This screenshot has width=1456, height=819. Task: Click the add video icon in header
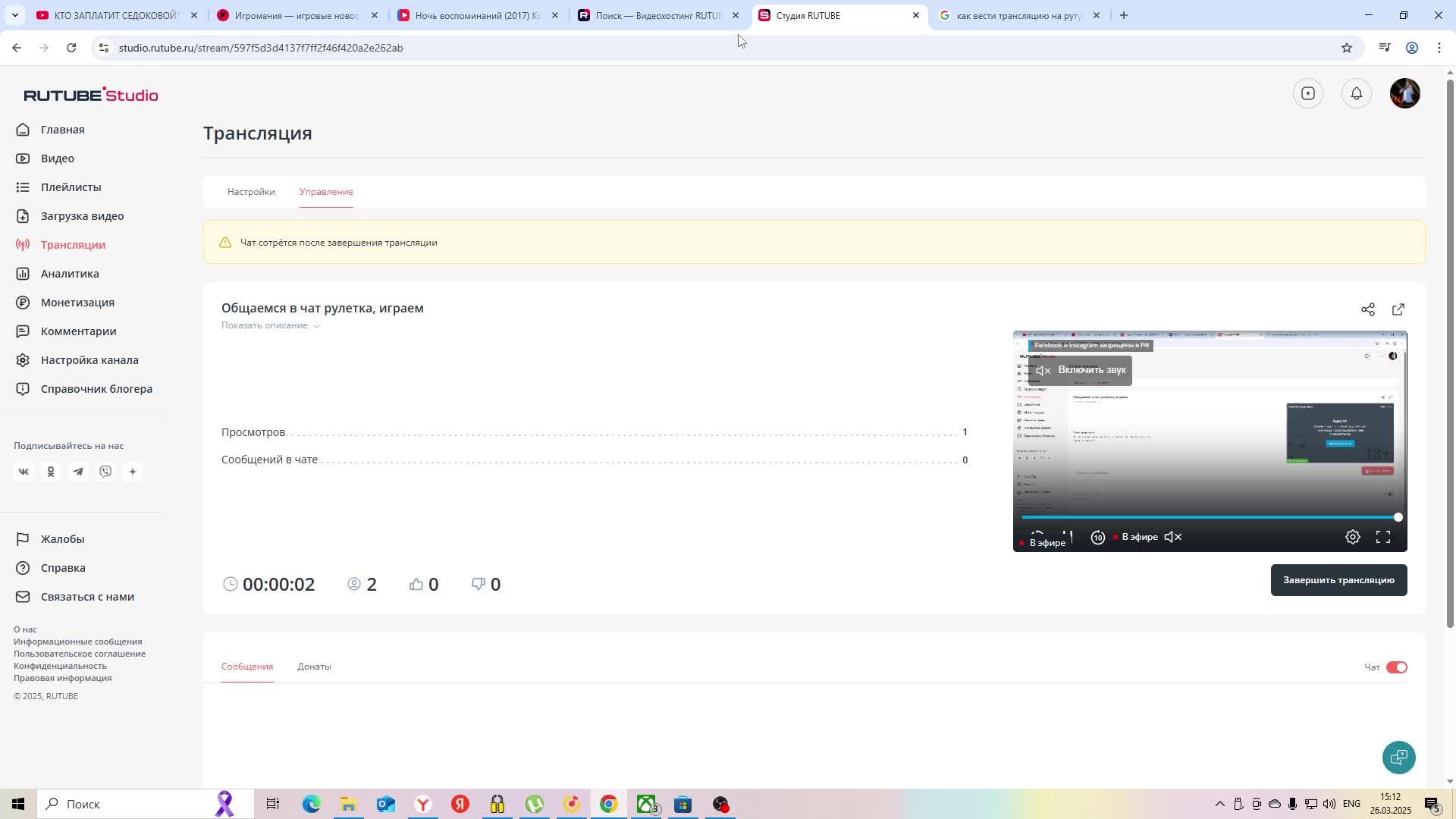click(x=1307, y=93)
